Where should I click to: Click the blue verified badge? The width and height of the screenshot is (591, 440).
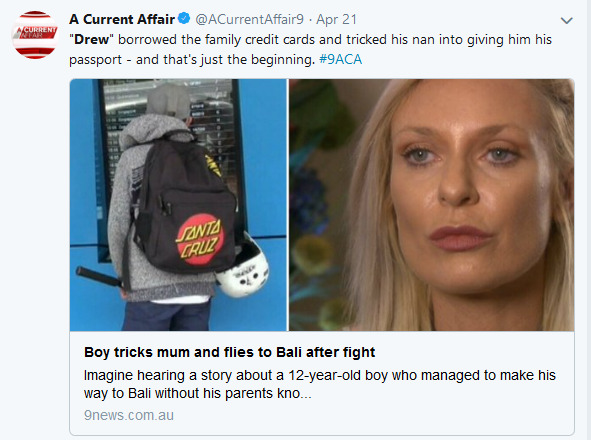pyautogui.click(x=184, y=18)
